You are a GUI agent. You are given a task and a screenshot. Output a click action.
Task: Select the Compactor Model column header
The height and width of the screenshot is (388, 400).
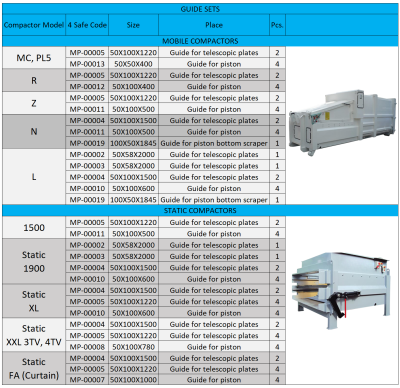34,25
